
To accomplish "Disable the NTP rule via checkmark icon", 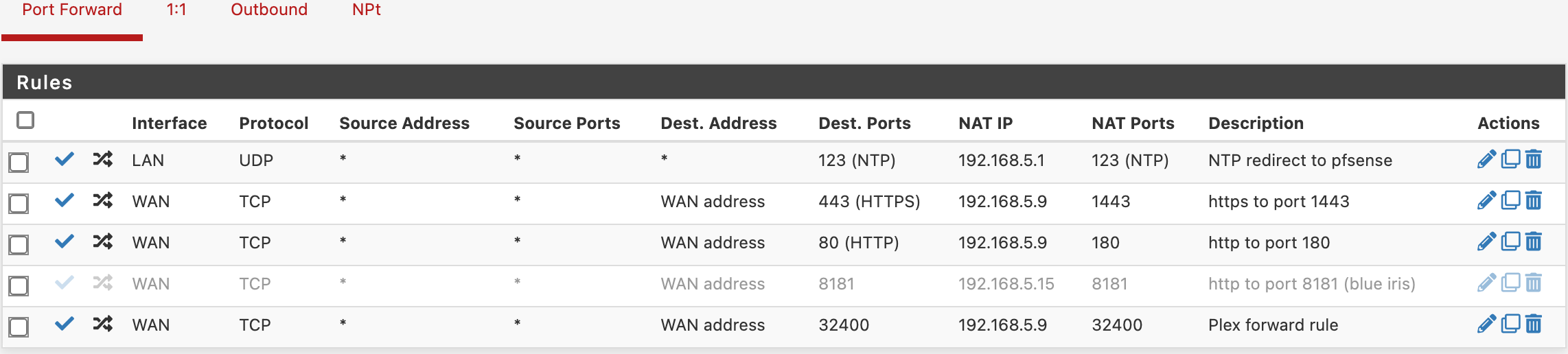I will (65, 160).
